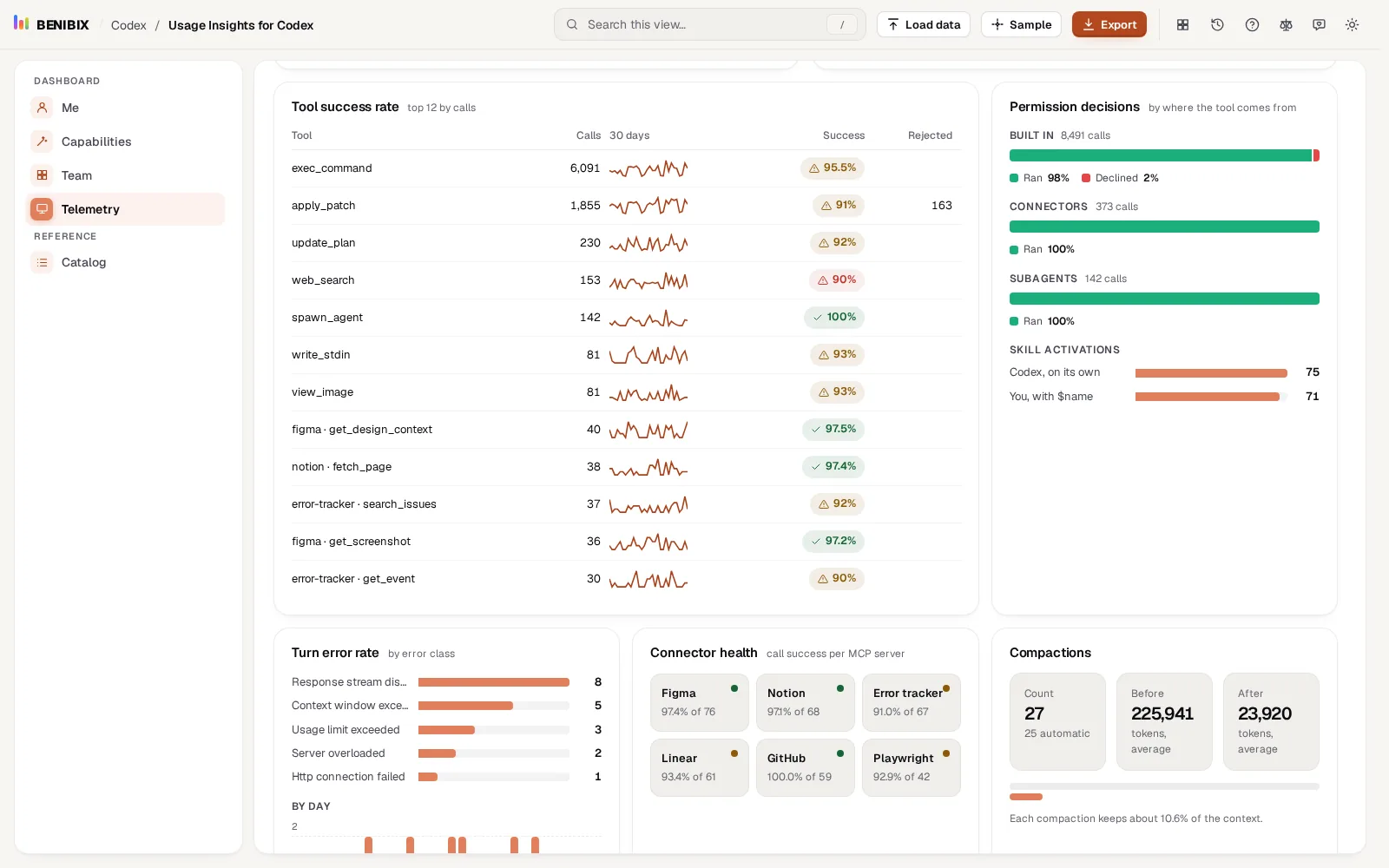
Task: Open the Team section
Action: click(125, 175)
